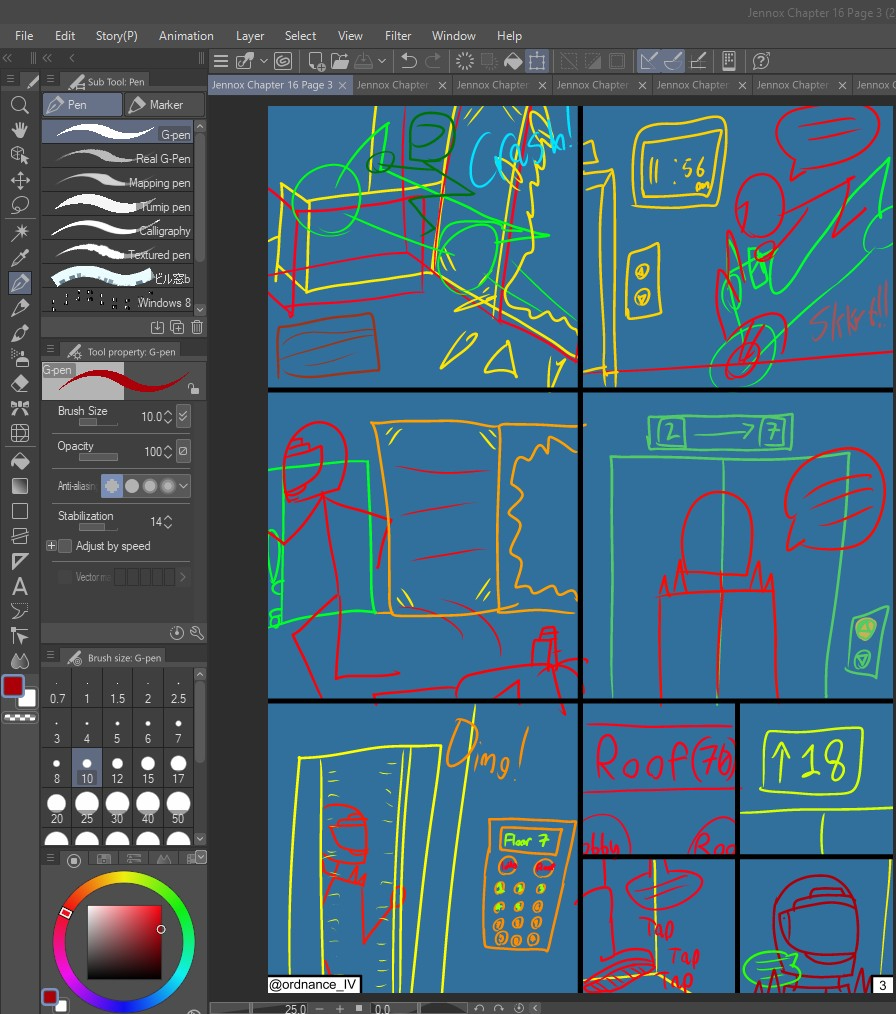
Task: Pick brush size 25 preset
Action: point(87,808)
